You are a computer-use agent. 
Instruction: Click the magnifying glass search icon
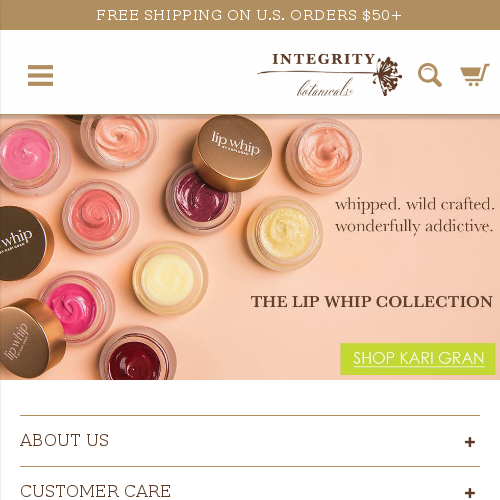tap(430, 75)
